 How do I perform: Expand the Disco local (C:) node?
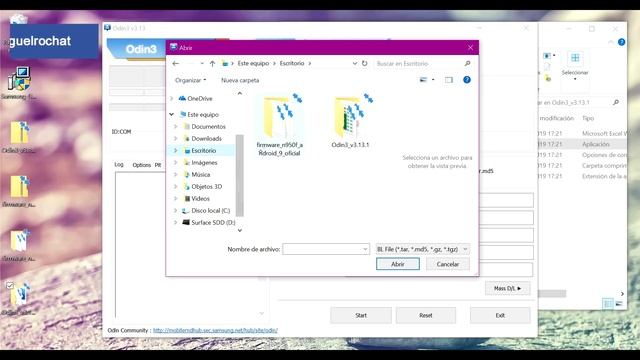point(176,211)
